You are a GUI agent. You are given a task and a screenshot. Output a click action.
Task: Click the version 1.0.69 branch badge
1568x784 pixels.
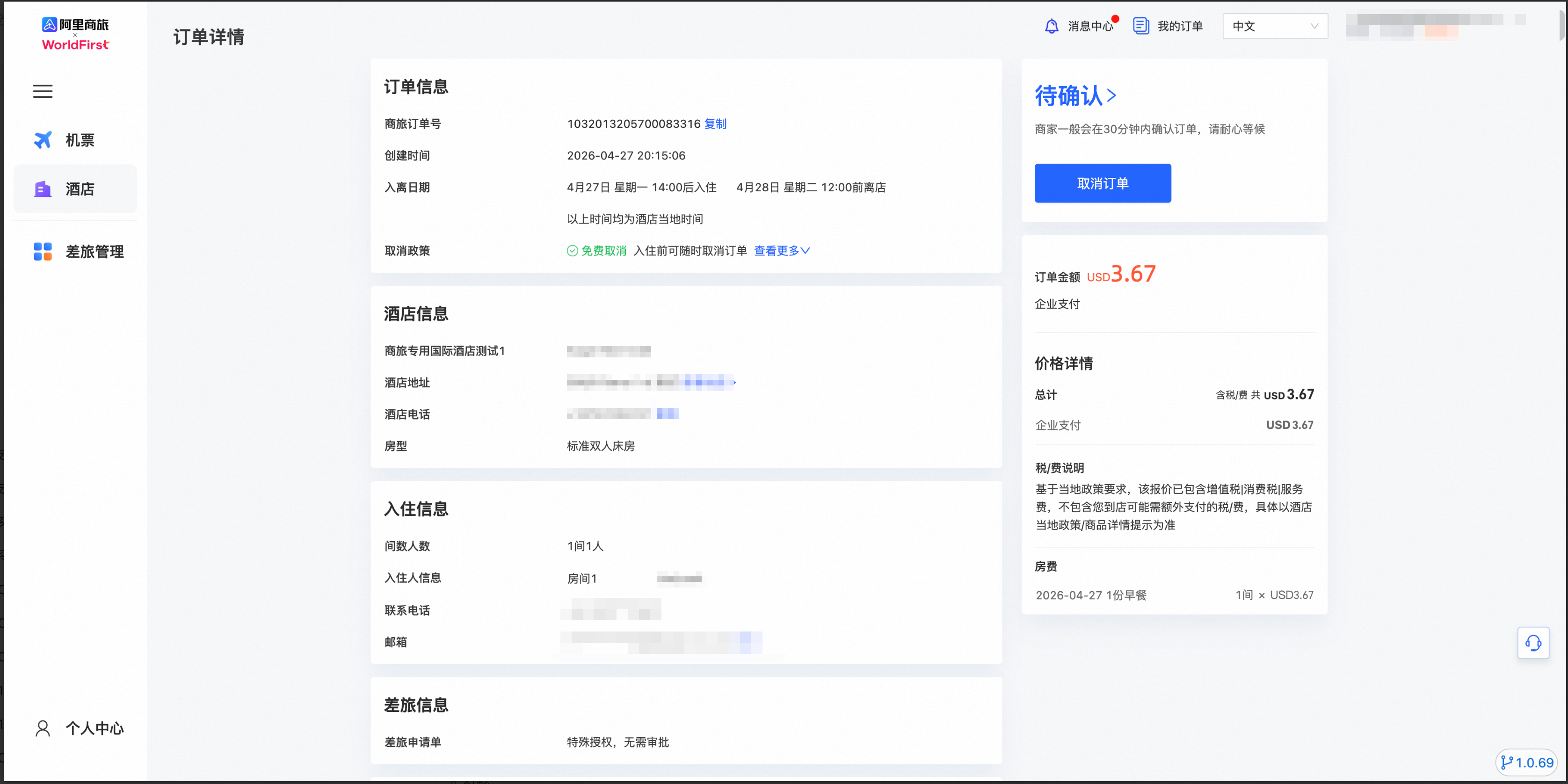pyautogui.click(x=1527, y=762)
